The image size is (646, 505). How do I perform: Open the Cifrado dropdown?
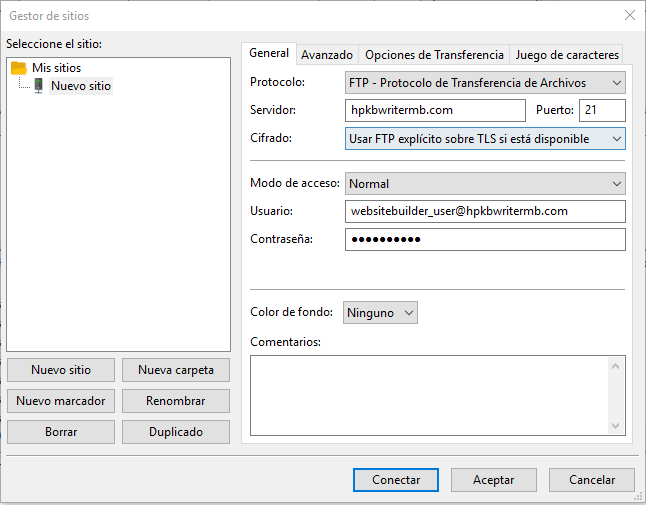click(x=485, y=139)
